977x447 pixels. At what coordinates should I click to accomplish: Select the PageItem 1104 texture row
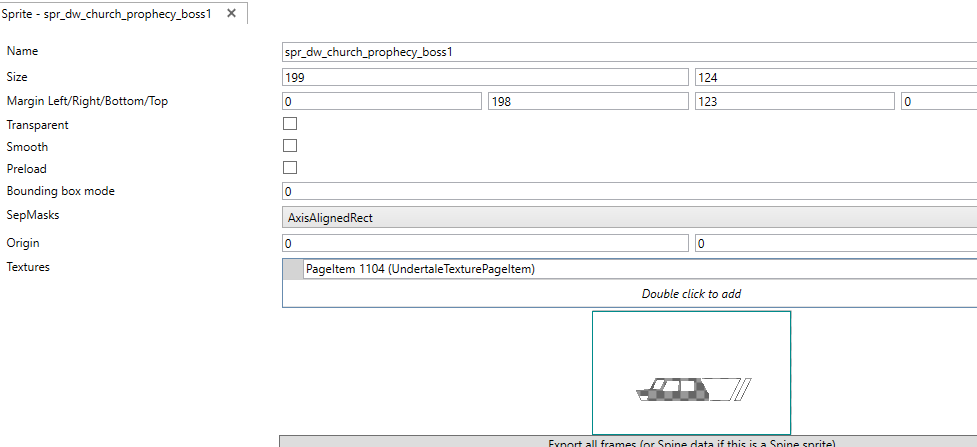tap(640, 269)
